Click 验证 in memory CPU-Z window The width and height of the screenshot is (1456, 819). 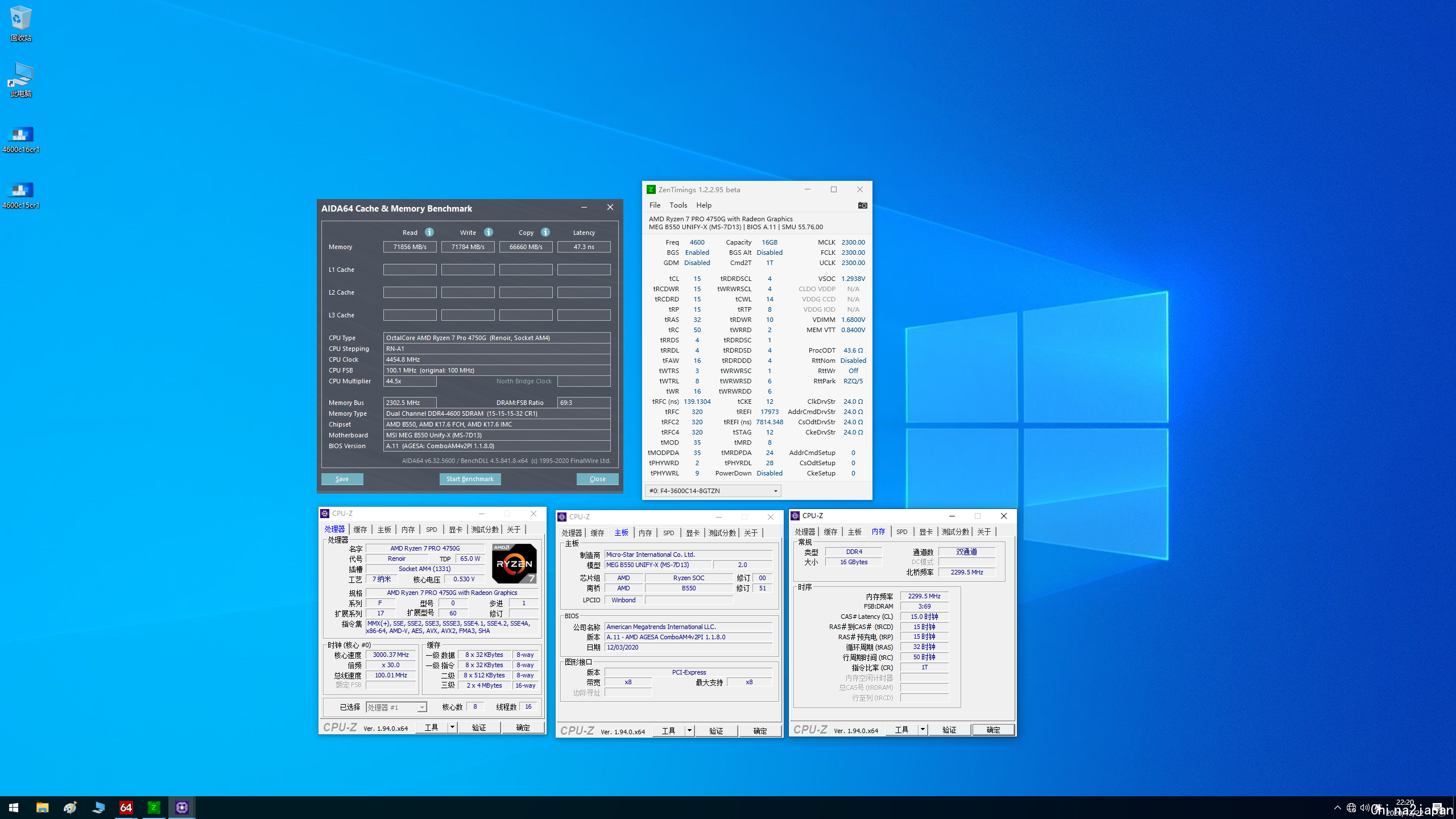point(949,730)
